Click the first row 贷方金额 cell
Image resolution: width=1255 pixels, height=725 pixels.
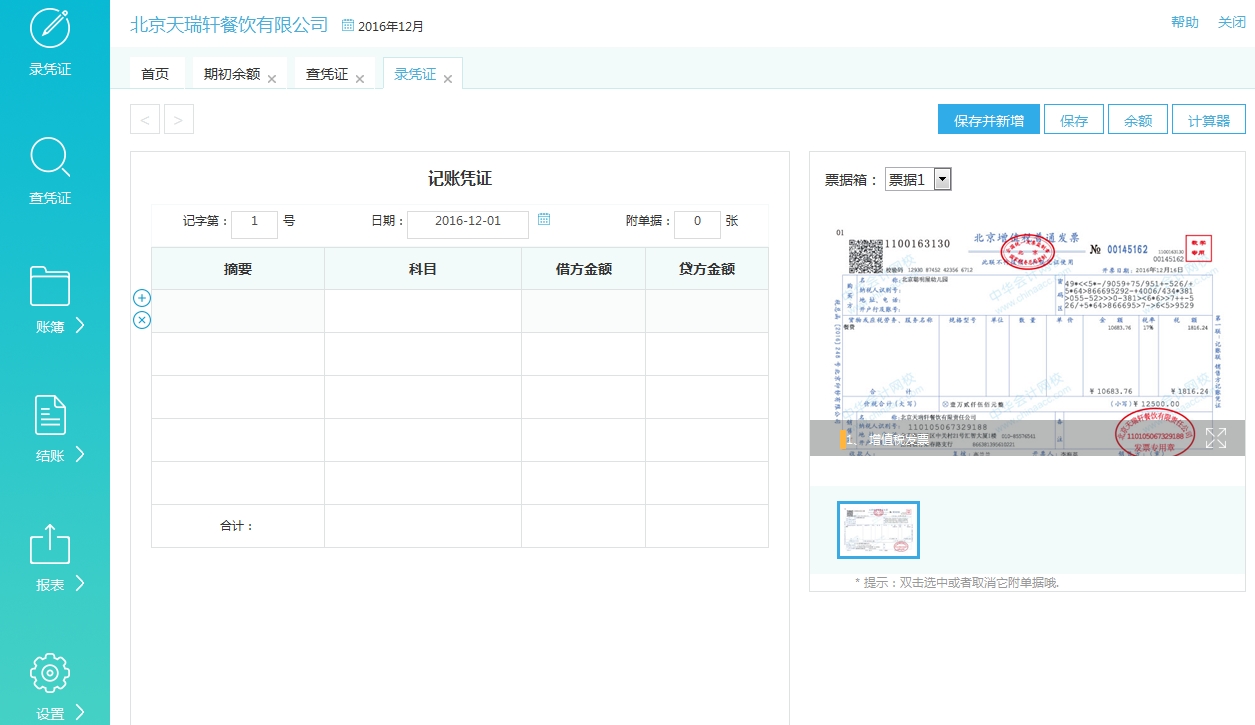click(707, 311)
